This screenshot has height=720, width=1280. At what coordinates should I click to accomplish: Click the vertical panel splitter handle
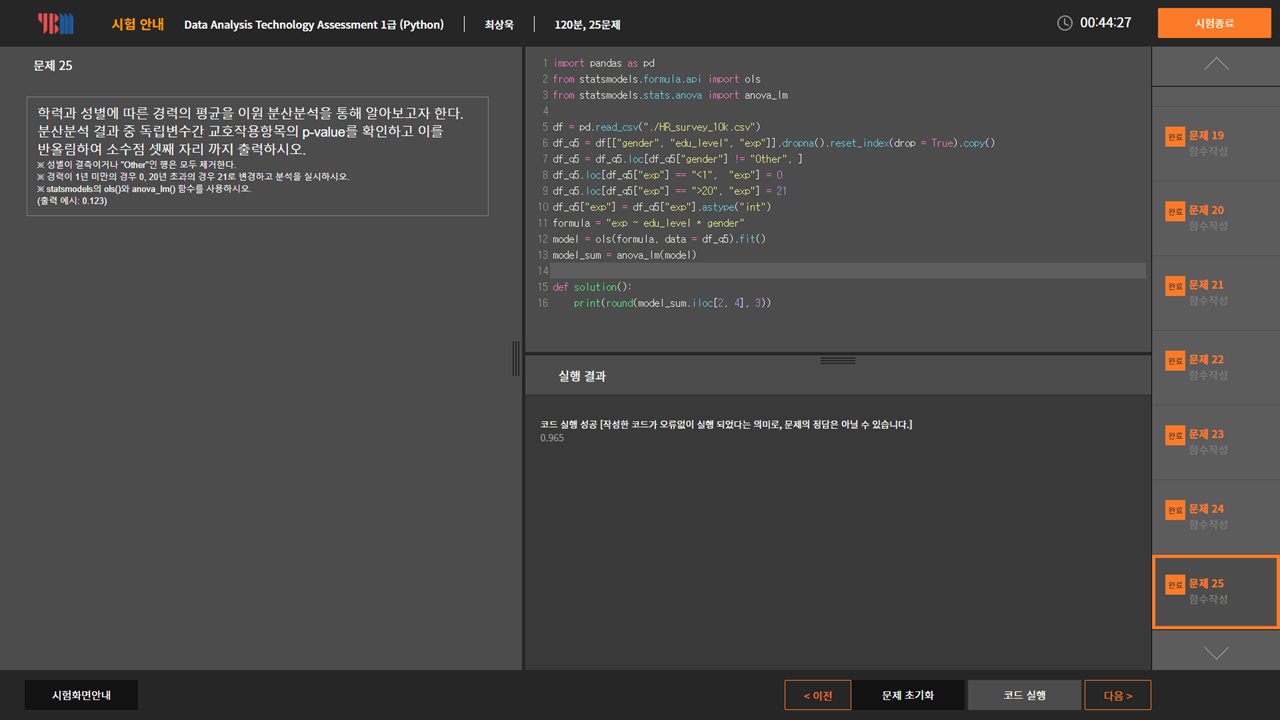coord(516,358)
